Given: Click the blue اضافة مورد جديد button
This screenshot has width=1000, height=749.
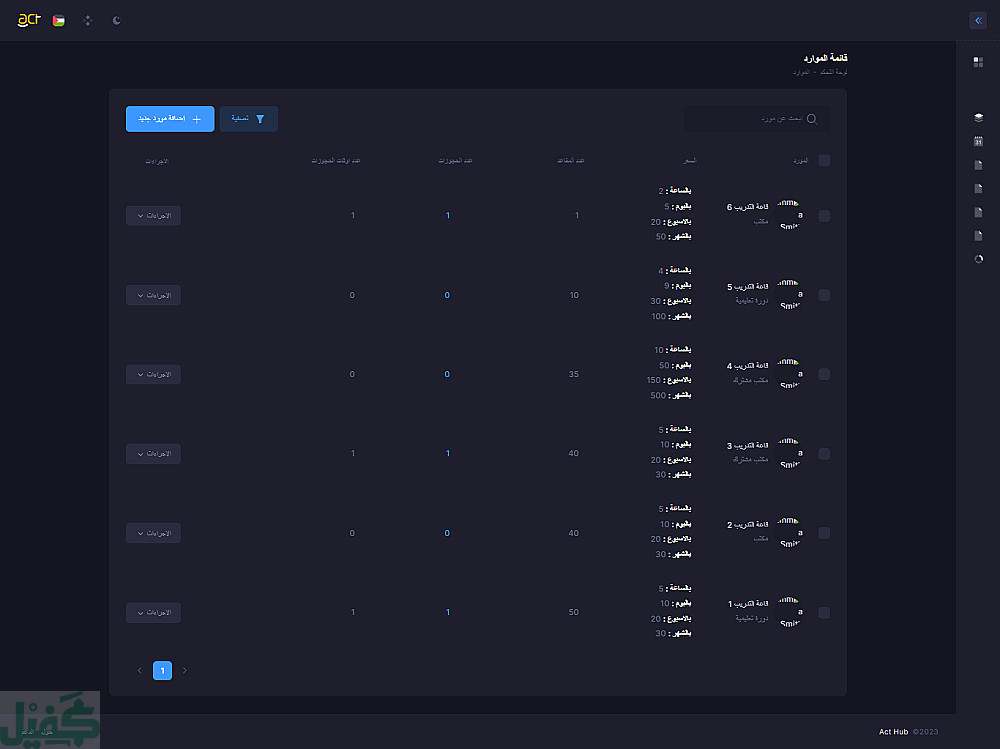Looking at the screenshot, I should point(170,119).
